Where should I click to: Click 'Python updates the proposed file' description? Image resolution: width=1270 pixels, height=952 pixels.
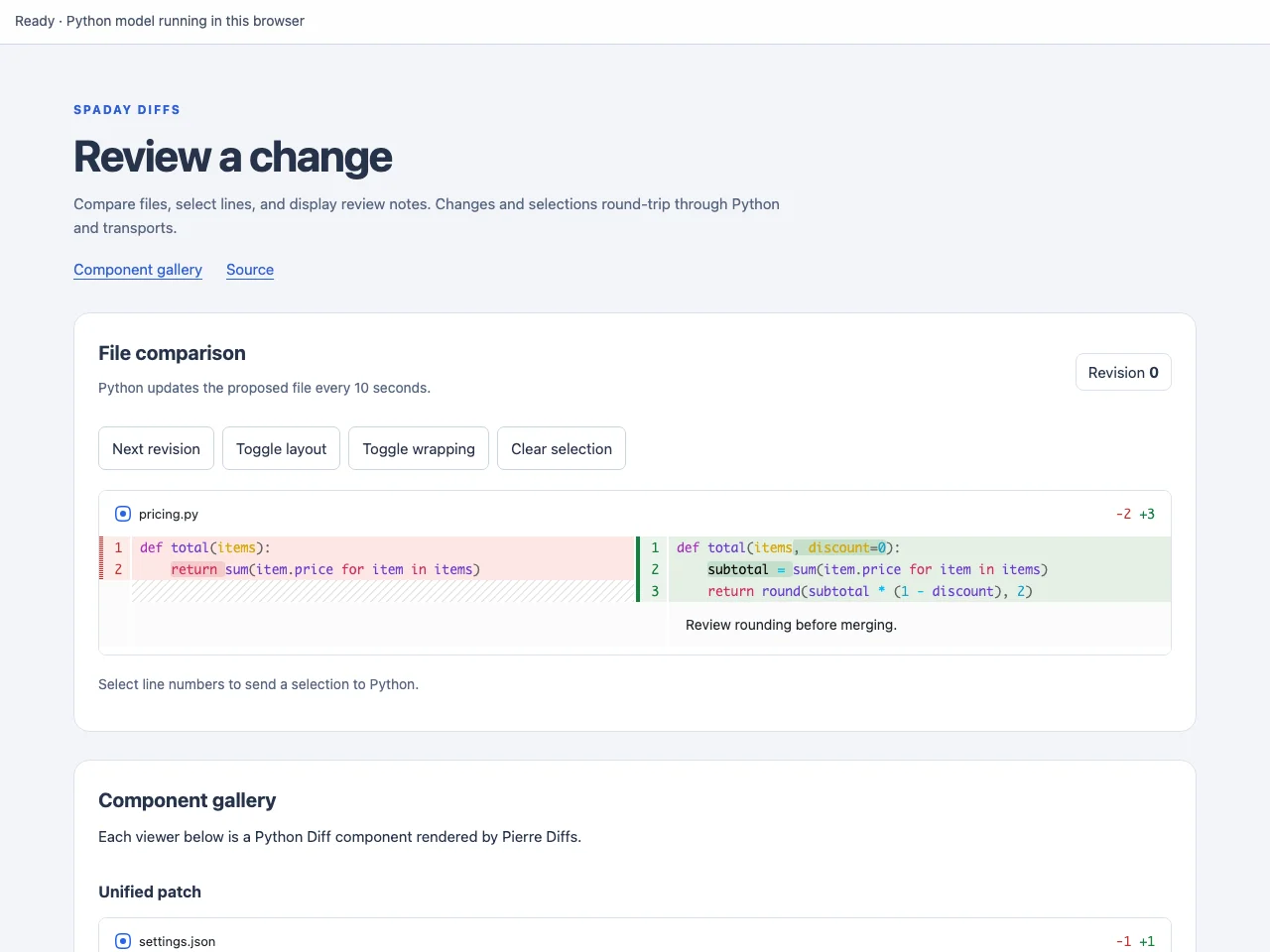pyautogui.click(x=264, y=388)
